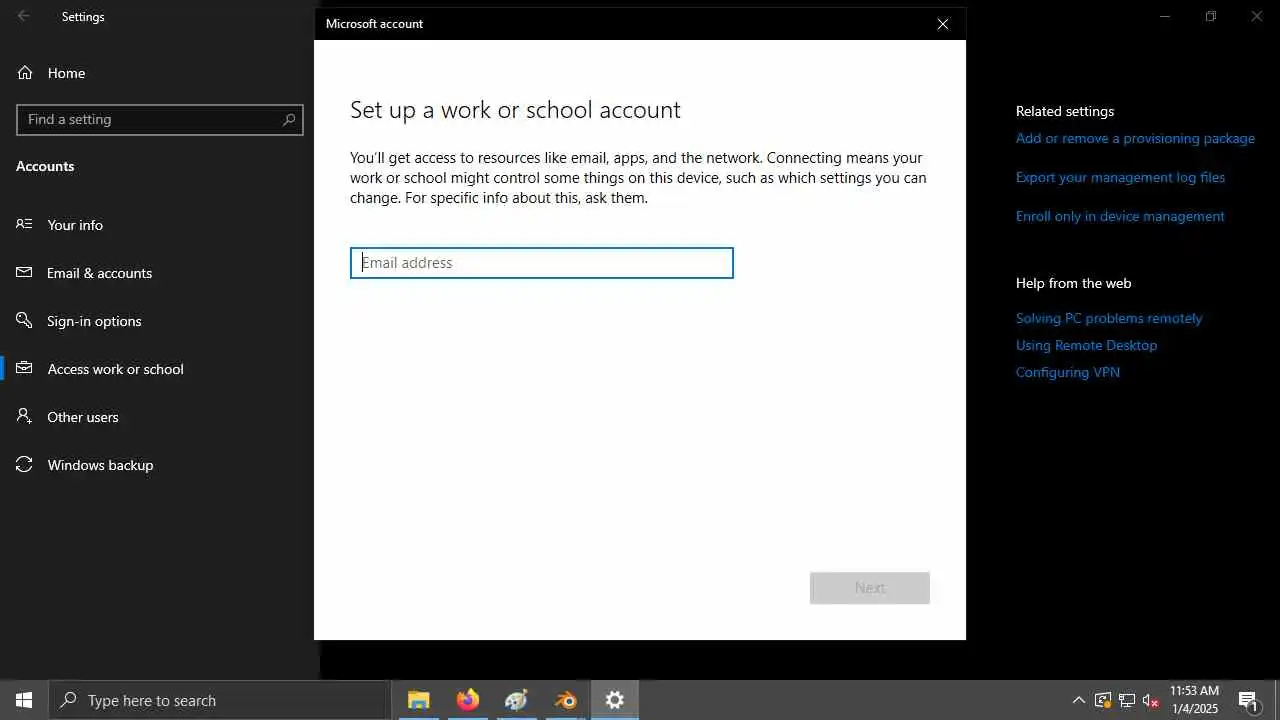Click the Other users person icon
Screen dimensions: 1280x720
click(x=25, y=416)
